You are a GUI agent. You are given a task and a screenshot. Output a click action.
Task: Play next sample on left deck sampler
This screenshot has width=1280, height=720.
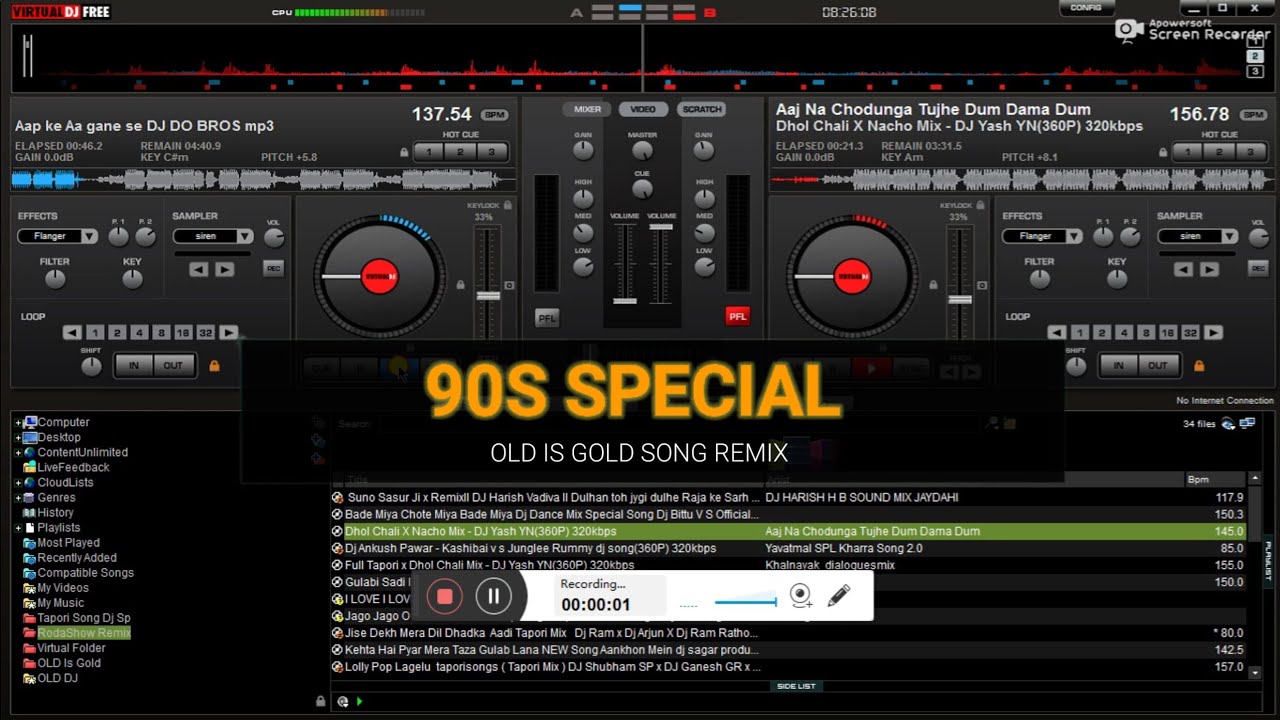point(224,269)
